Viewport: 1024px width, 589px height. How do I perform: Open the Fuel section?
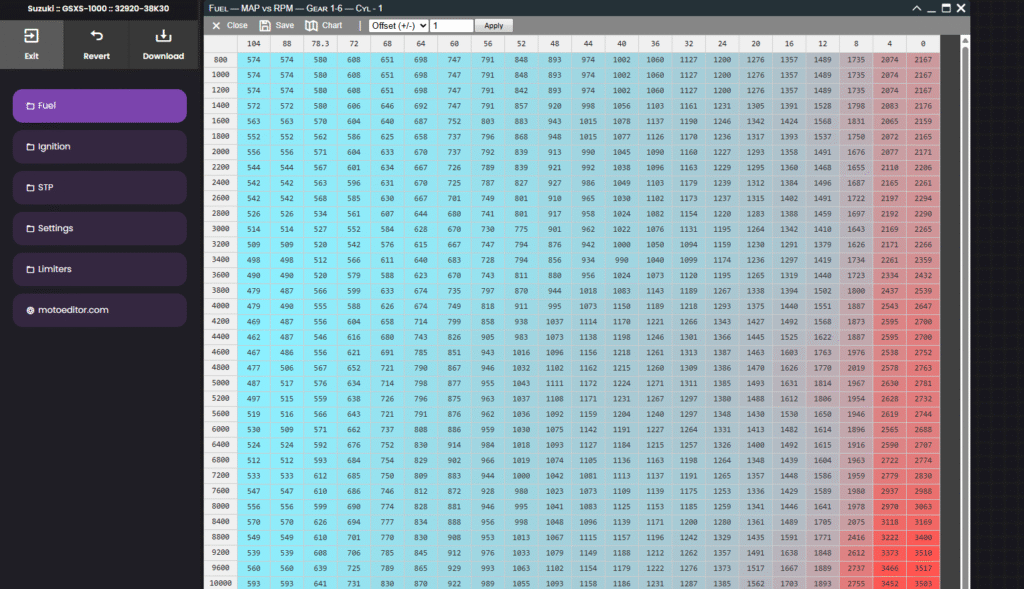tap(99, 106)
